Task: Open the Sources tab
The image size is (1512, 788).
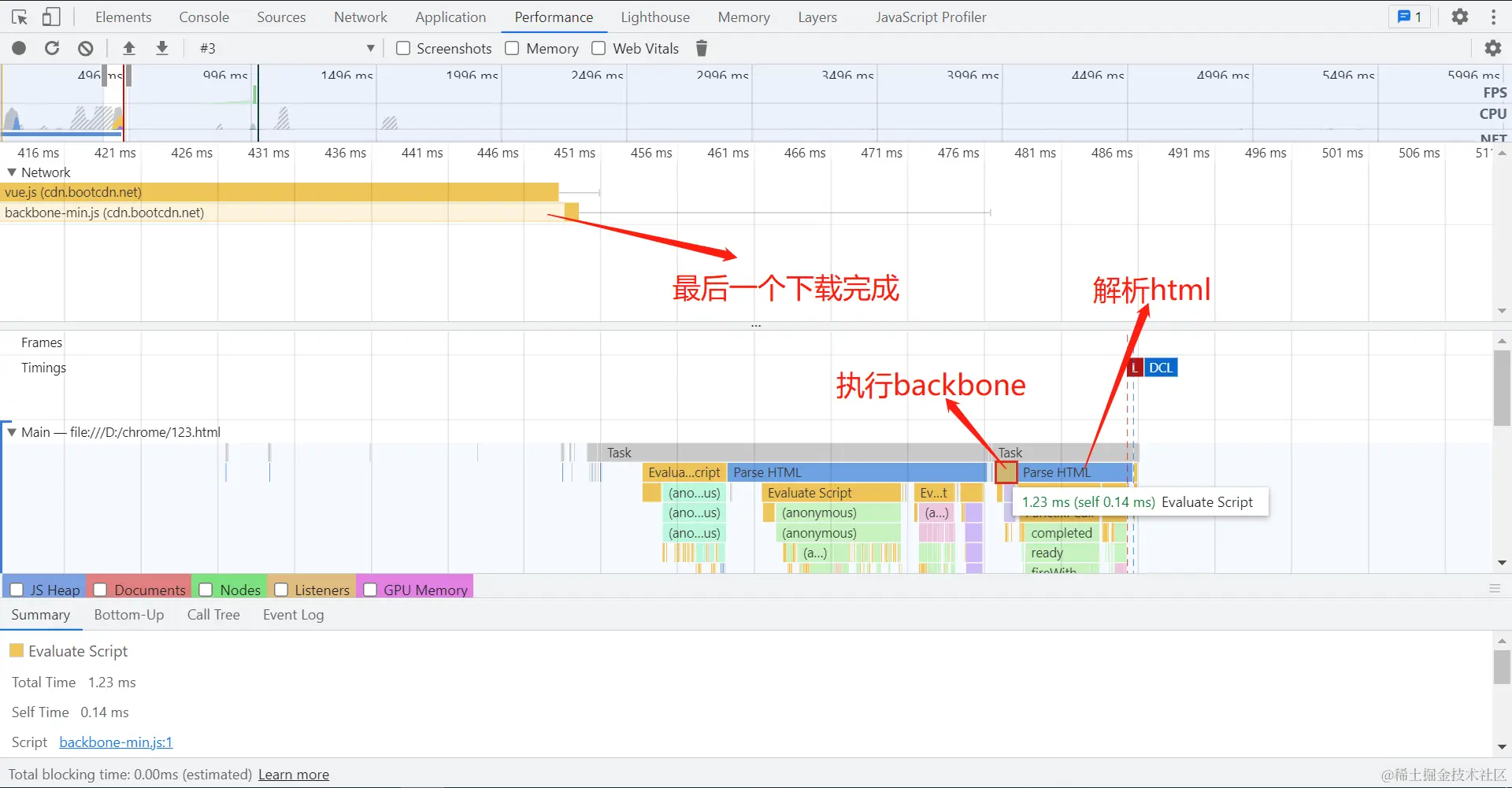Action: pos(281,17)
